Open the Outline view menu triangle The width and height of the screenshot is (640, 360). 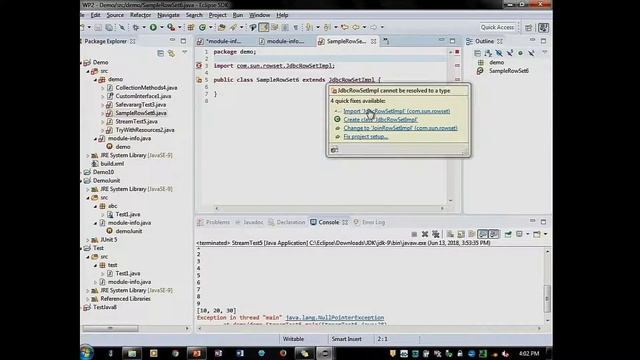point(544,53)
